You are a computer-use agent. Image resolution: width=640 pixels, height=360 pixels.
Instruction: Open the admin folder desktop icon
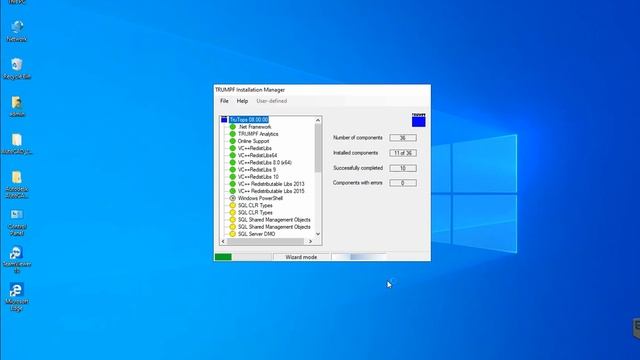pos(17,106)
